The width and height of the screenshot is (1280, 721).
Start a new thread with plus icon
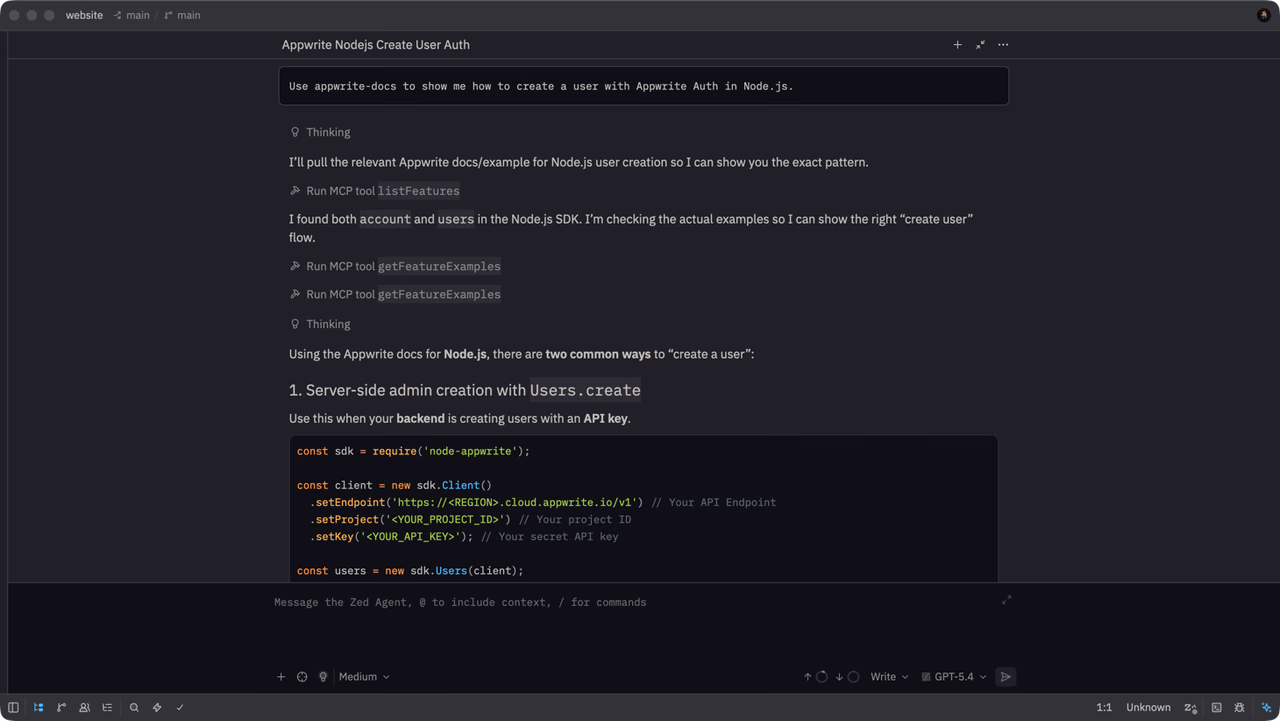pos(957,45)
